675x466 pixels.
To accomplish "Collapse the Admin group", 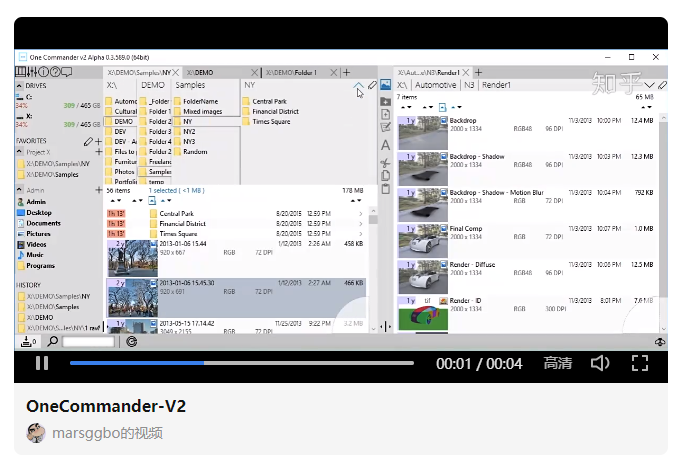I will coord(19,189).
